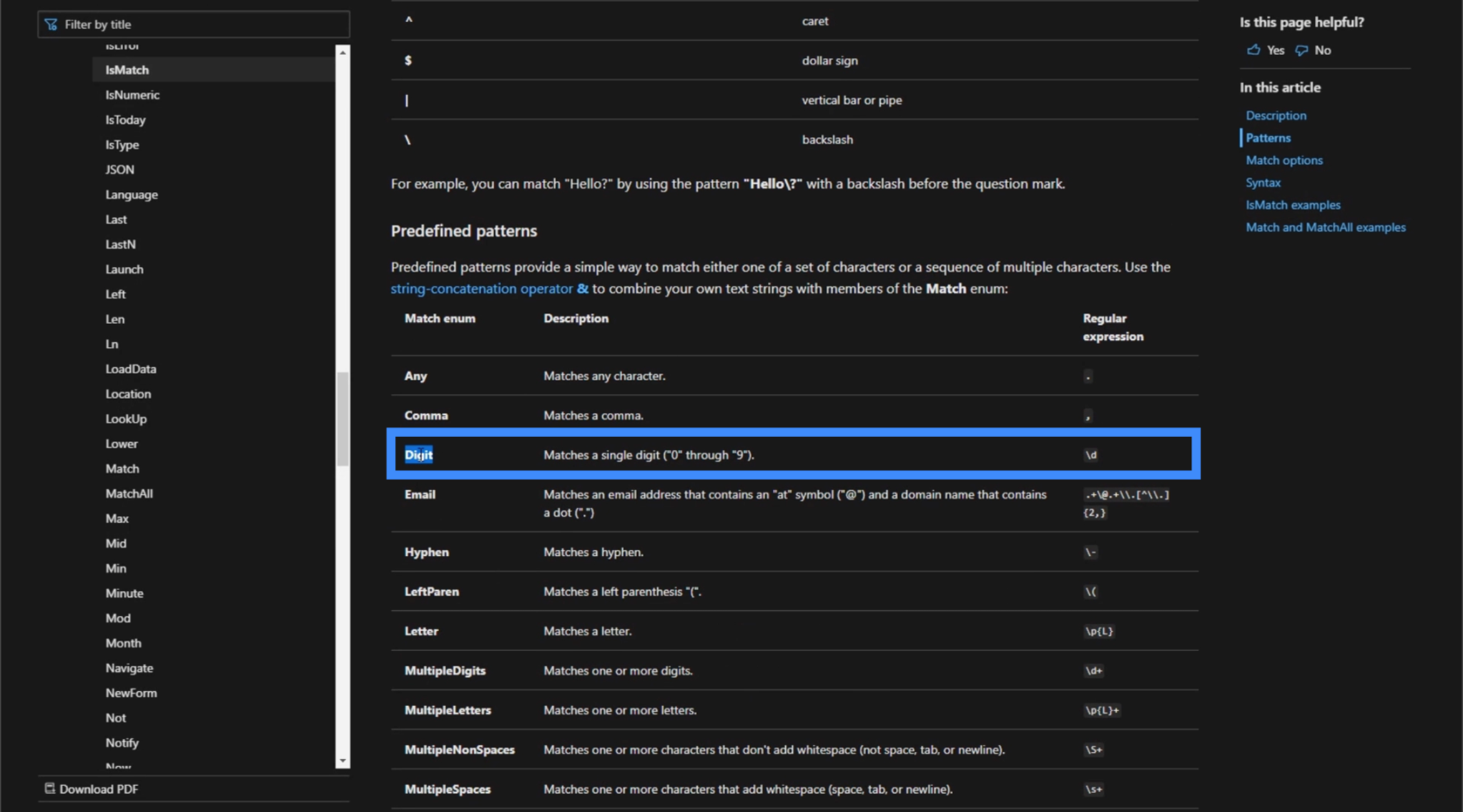Open LastN function page
Viewport: 1463px width, 812px height.
(x=120, y=245)
